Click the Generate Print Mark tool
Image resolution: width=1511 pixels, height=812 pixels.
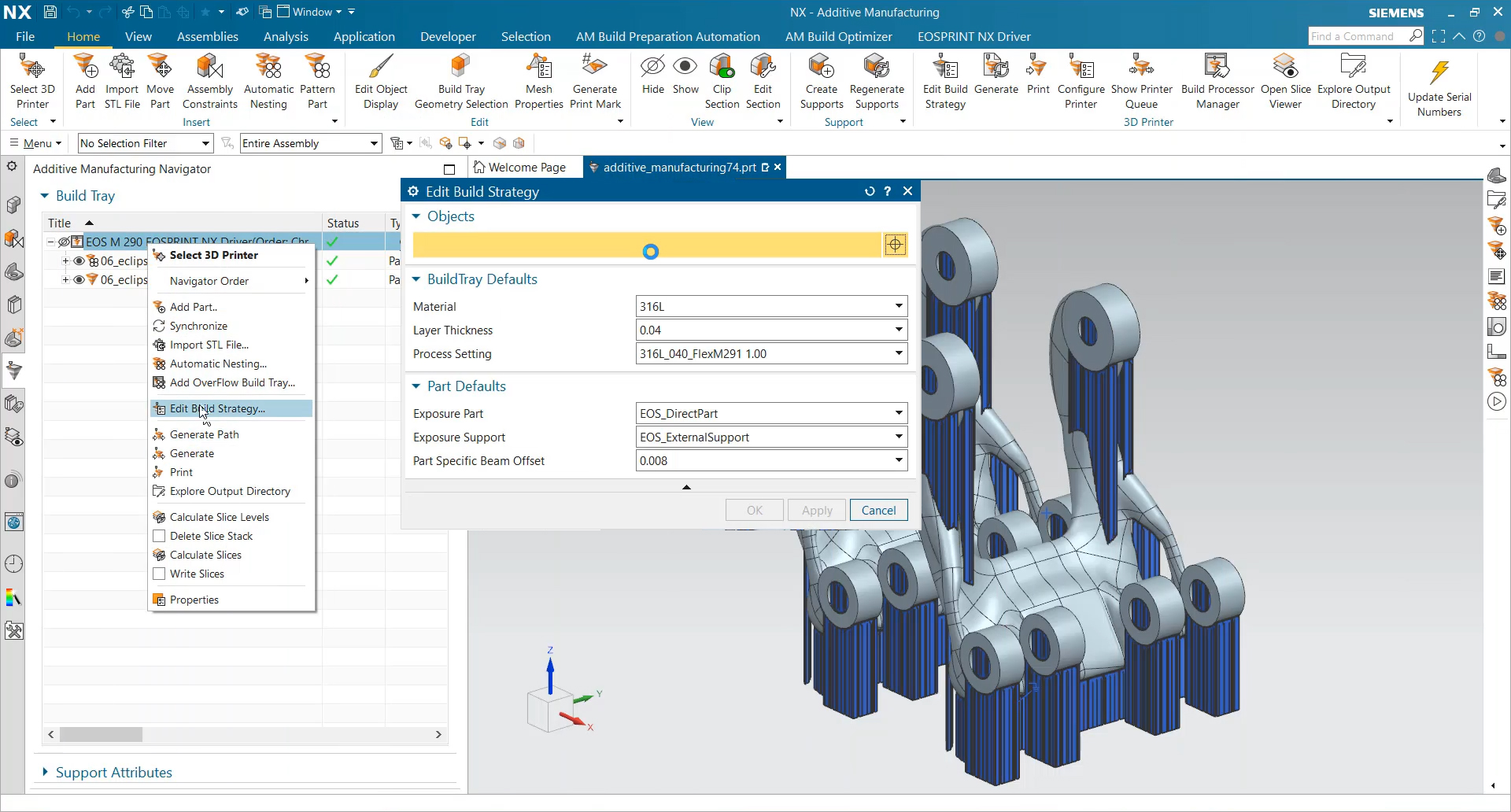coord(595,79)
